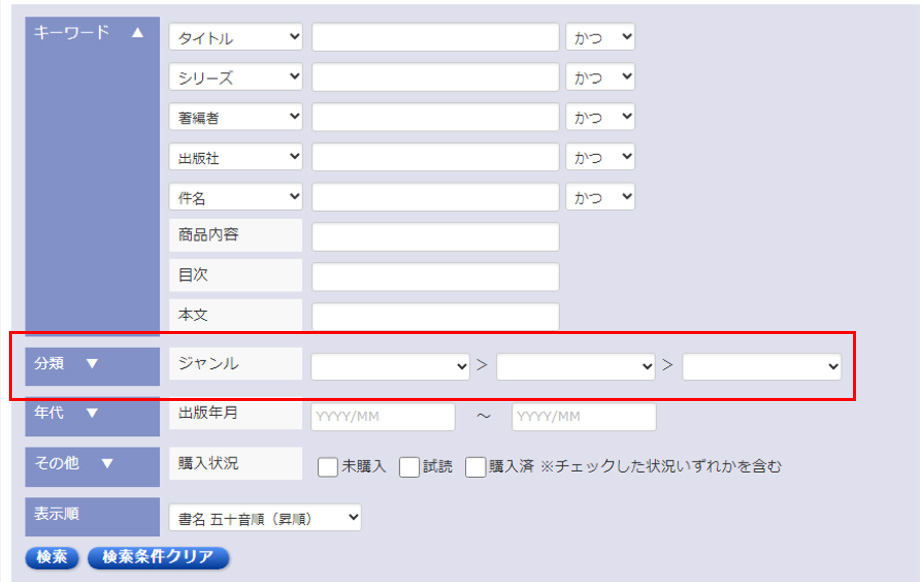Check the 未購入 checkbox
The height and width of the screenshot is (582, 920).
pyautogui.click(x=327, y=467)
